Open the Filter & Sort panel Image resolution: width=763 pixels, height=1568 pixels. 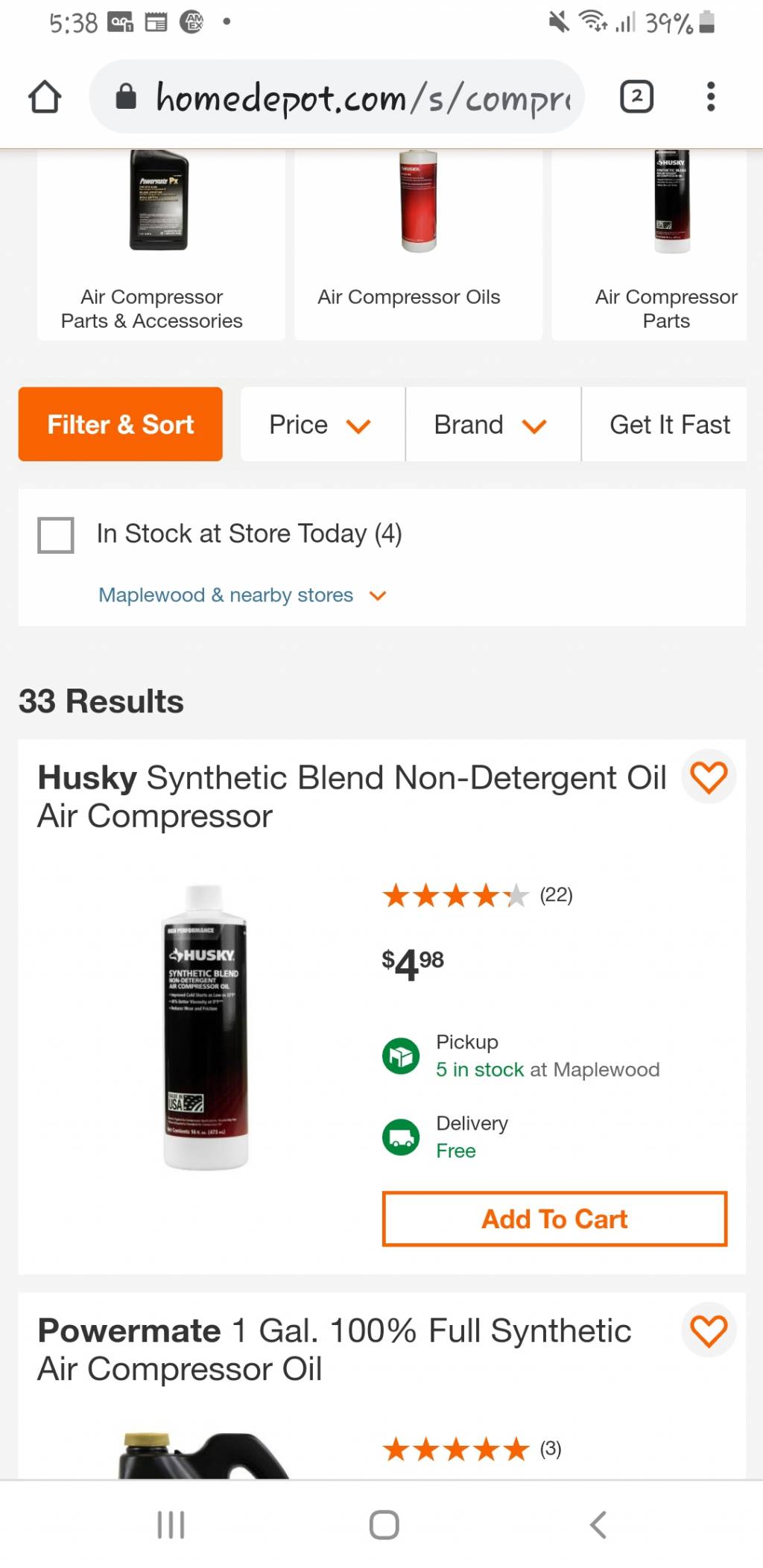121,424
